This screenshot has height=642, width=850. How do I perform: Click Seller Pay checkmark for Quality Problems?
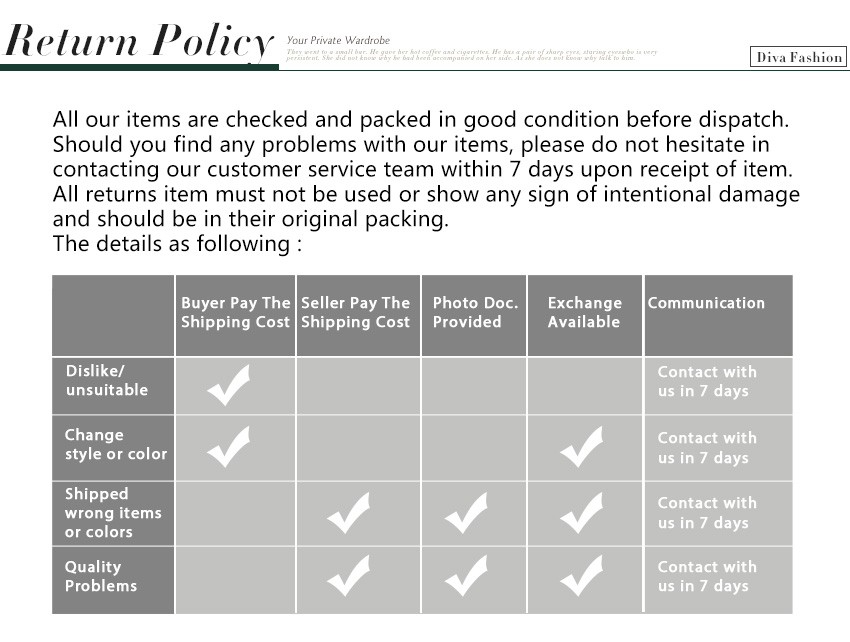pyautogui.click(x=349, y=577)
